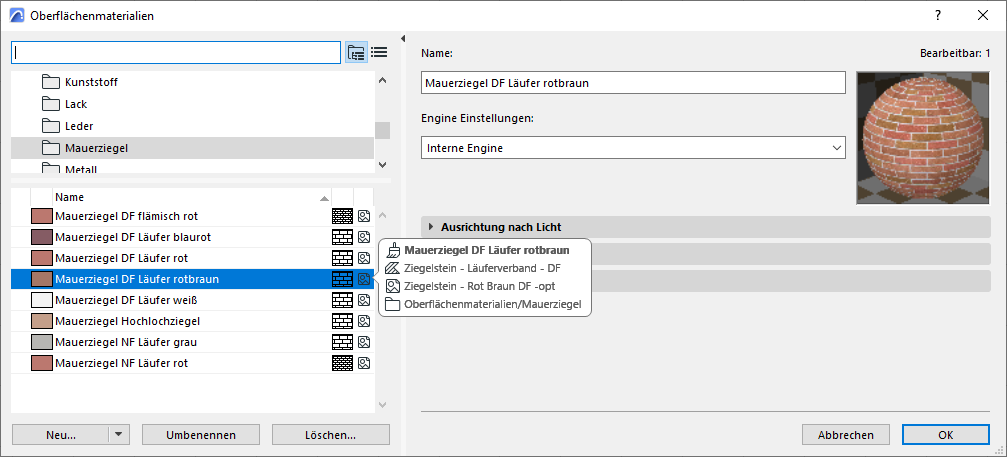Click the help question mark icon

click(x=938, y=16)
